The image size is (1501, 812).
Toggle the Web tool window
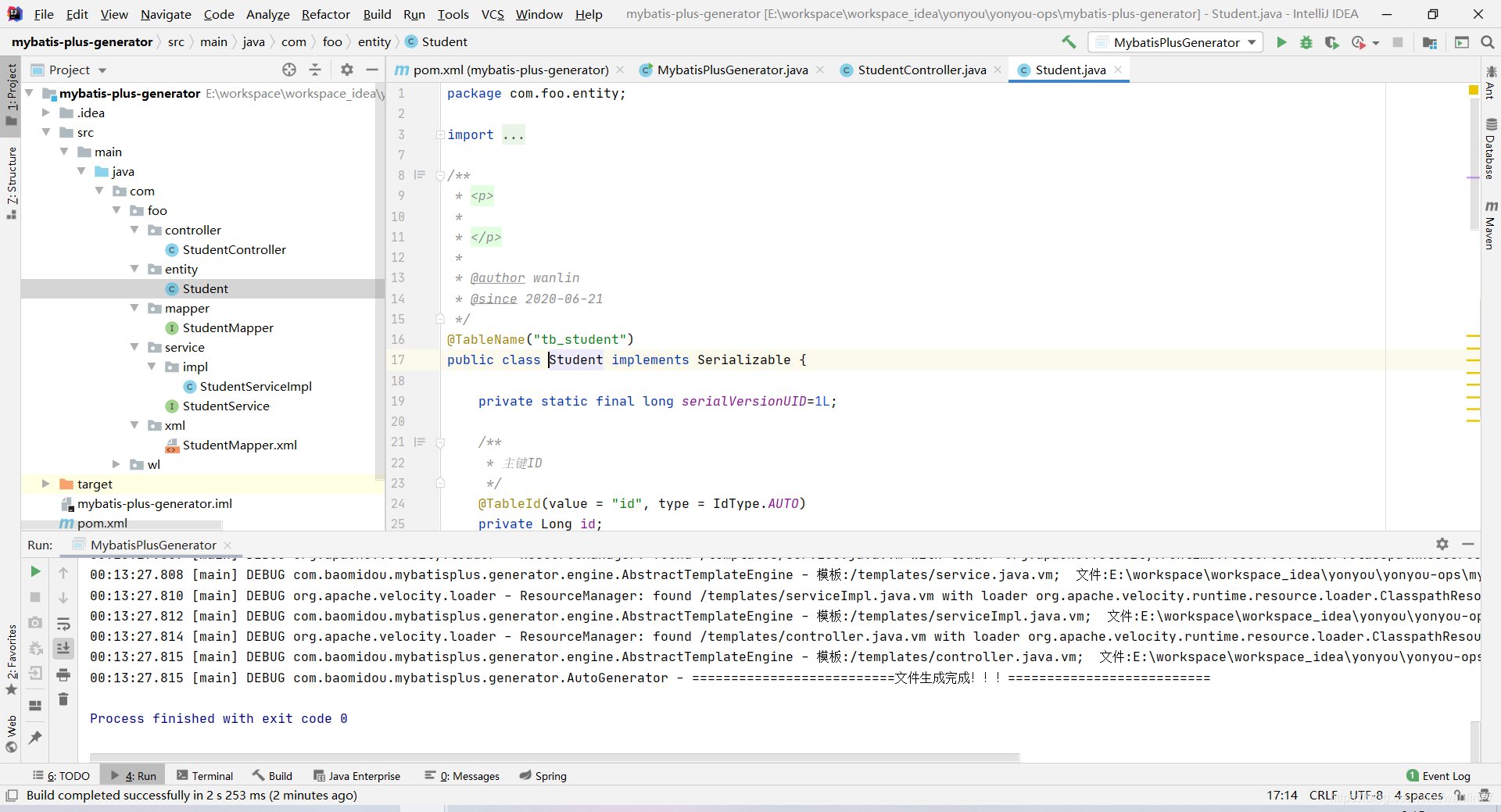pyautogui.click(x=12, y=734)
